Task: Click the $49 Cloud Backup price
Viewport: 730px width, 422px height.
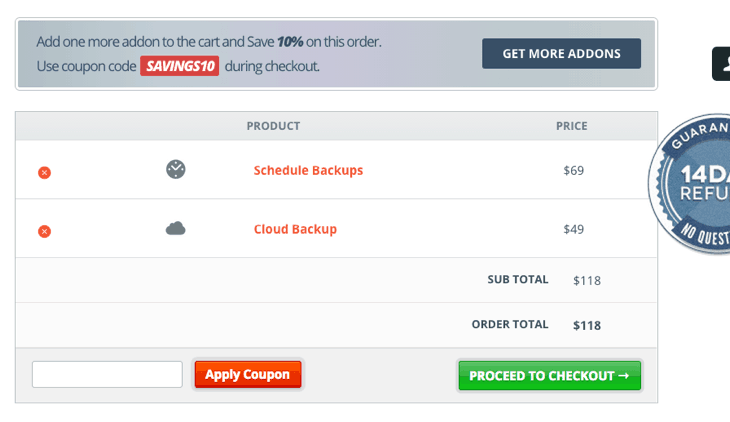Action: 573,229
